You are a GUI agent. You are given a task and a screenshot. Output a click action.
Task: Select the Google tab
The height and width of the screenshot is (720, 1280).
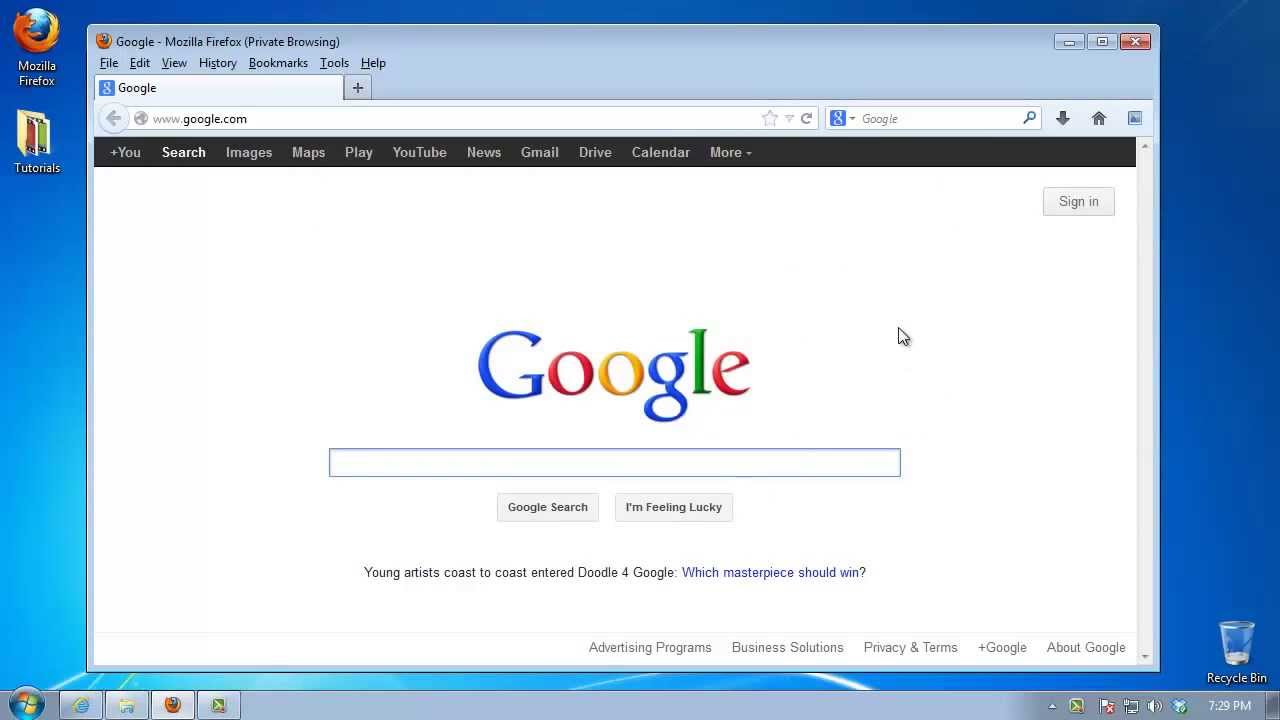[220, 88]
